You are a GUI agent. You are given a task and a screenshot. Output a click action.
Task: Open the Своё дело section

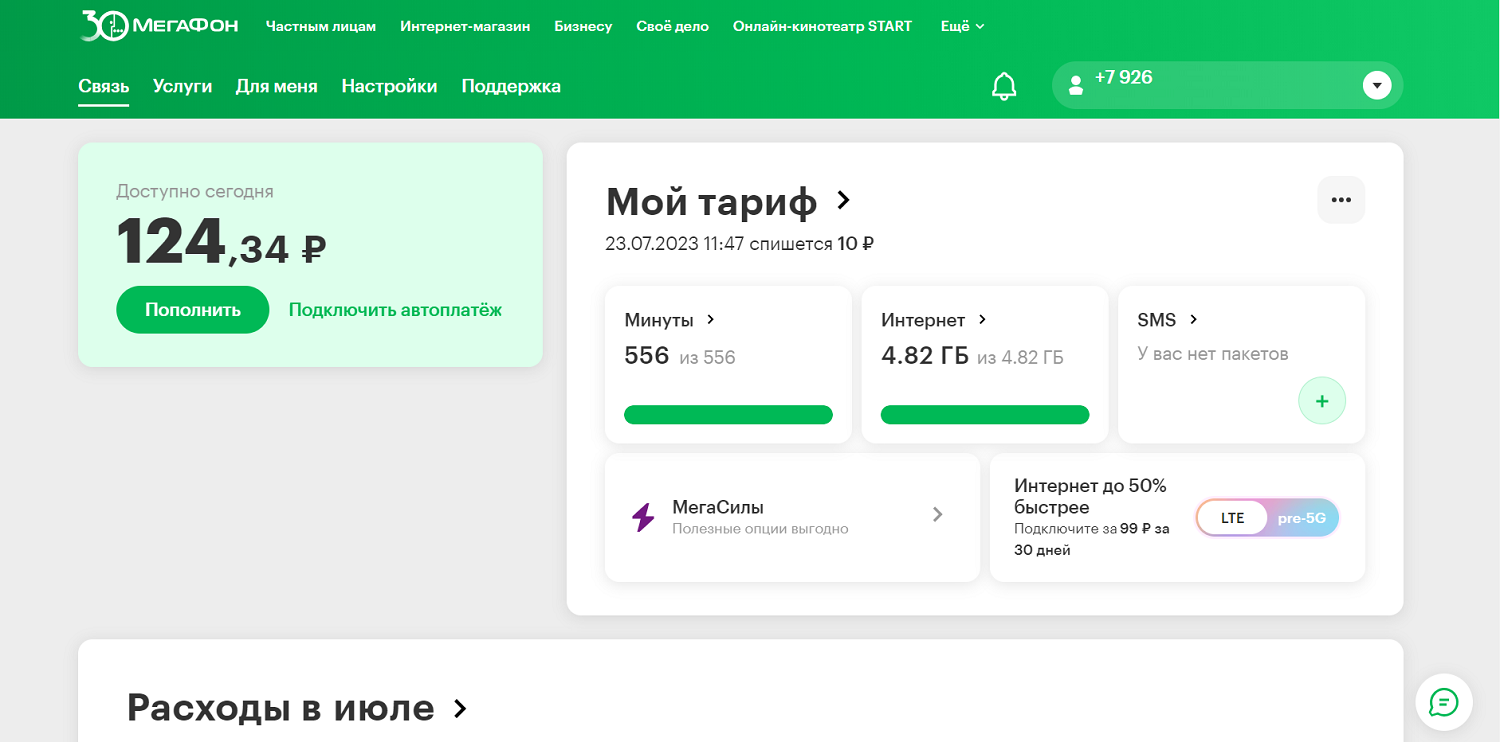(x=672, y=26)
